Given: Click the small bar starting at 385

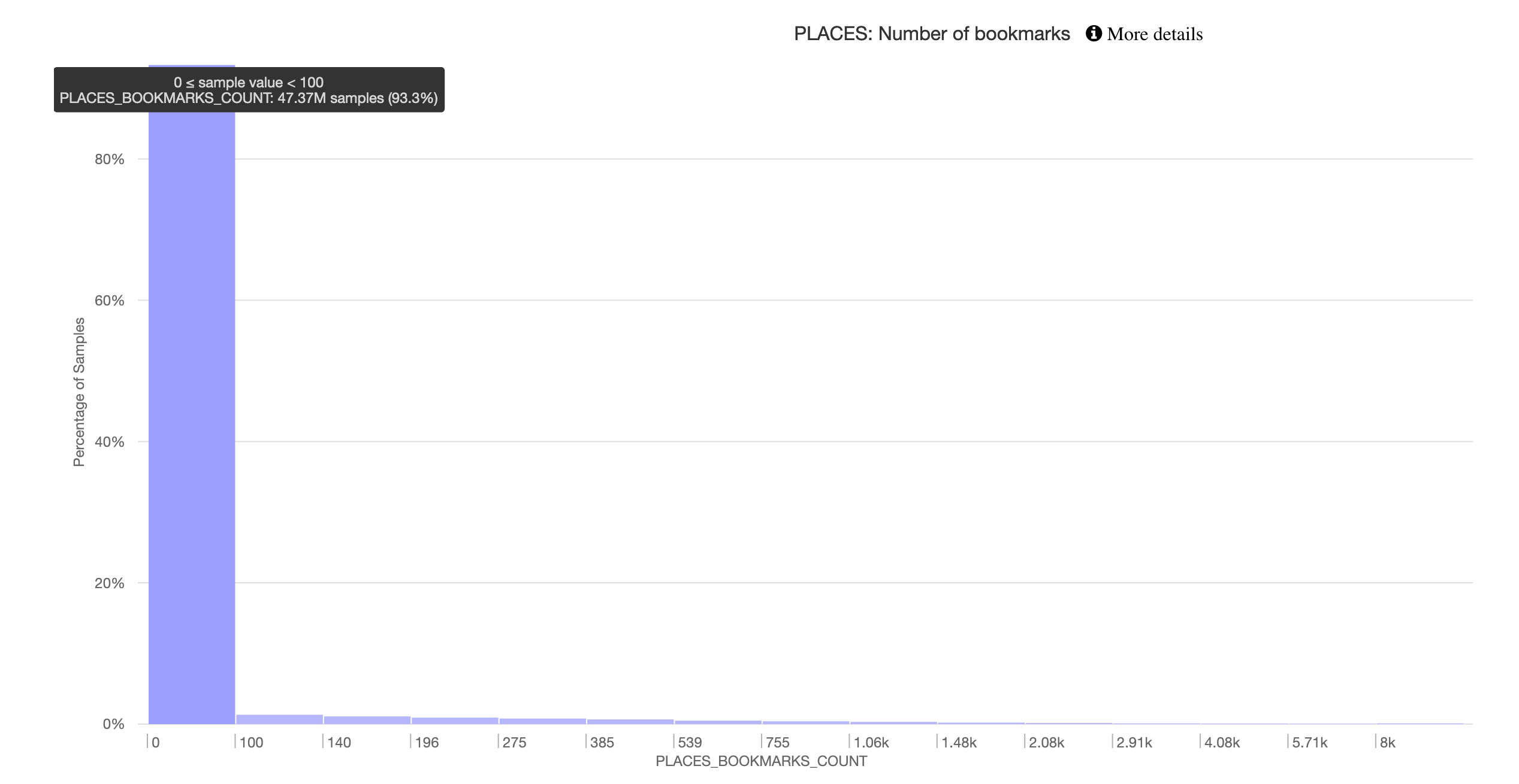Looking at the screenshot, I should tap(630, 722).
